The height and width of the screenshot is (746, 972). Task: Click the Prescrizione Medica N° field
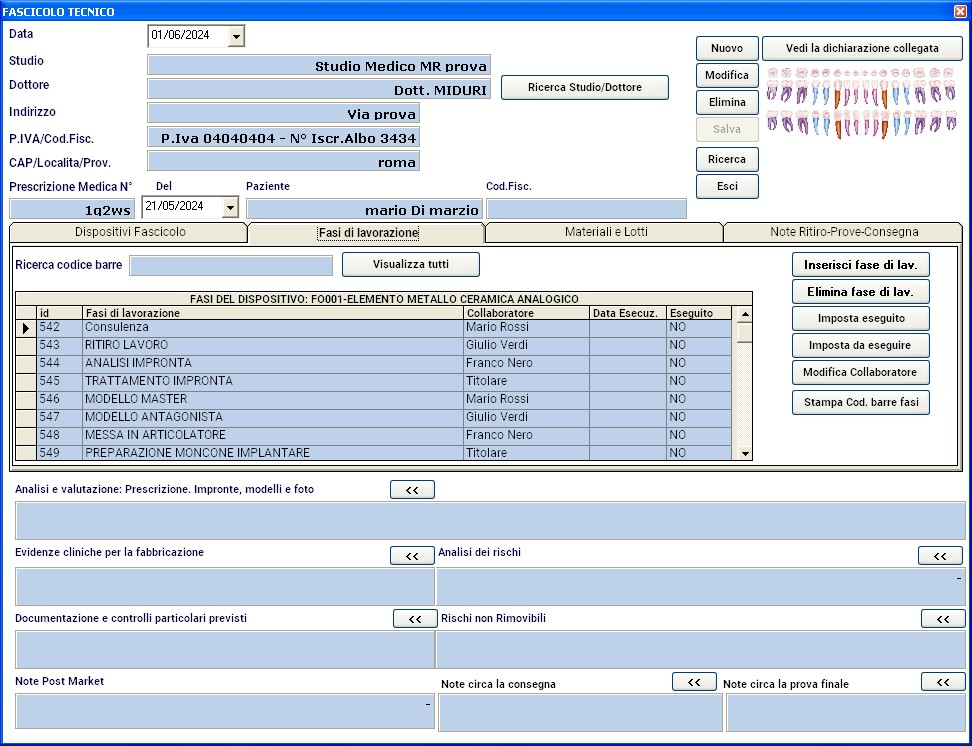pyautogui.click(x=73, y=209)
